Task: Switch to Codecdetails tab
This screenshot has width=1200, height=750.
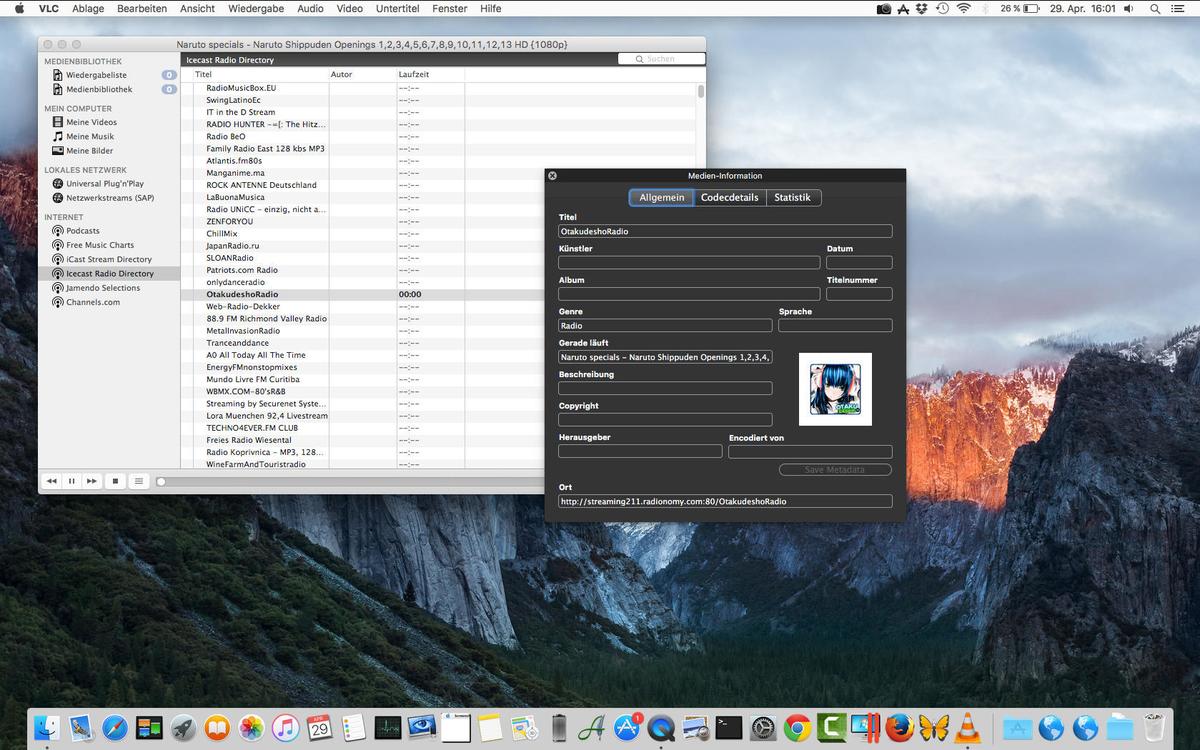Action: [730, 198]
